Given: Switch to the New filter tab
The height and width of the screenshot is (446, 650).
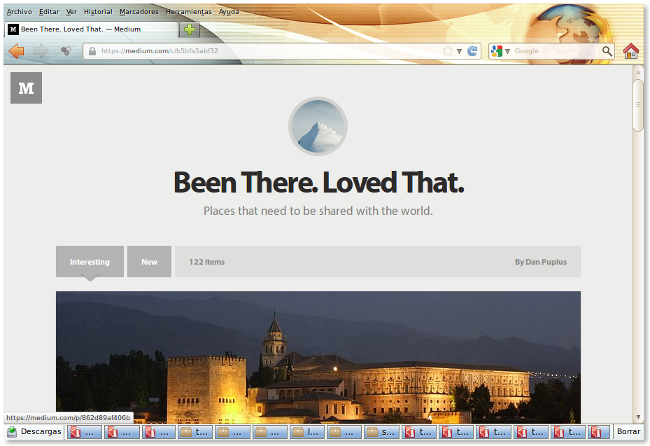Looking at the screenshot, I should click(x=149, y=262).
